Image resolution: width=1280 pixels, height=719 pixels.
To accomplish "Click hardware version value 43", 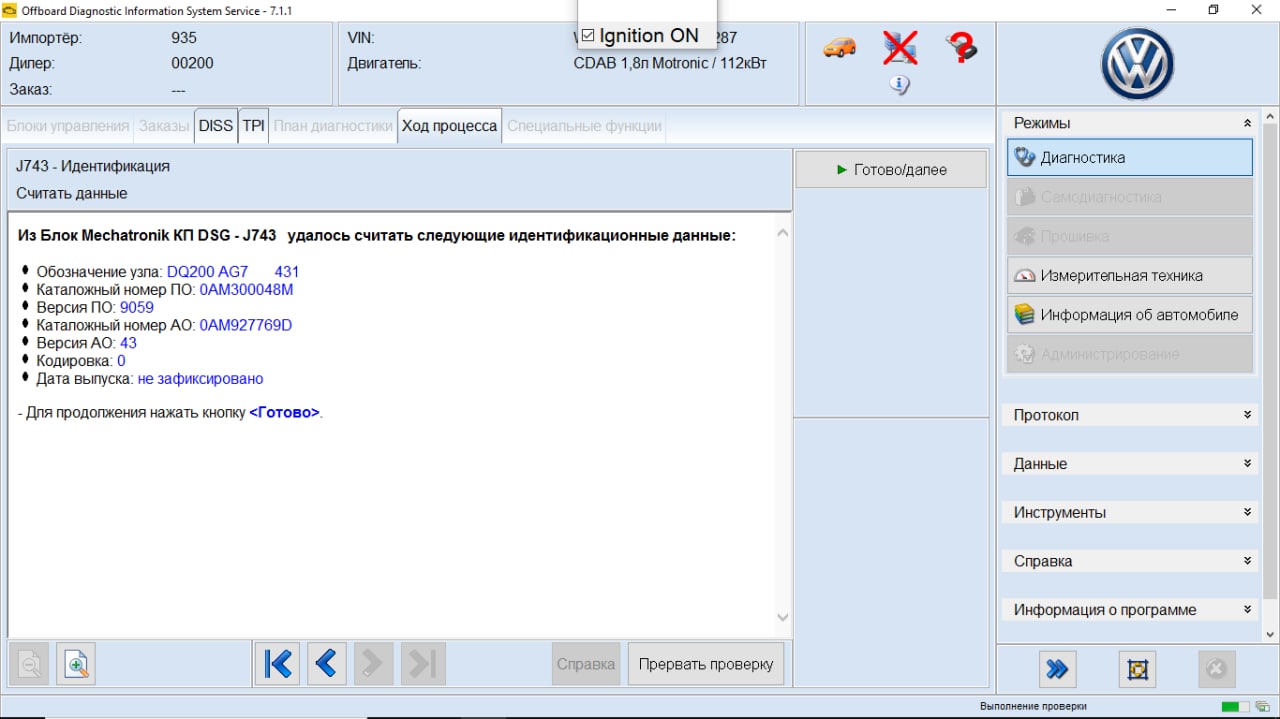I will (x=128, y=343).
